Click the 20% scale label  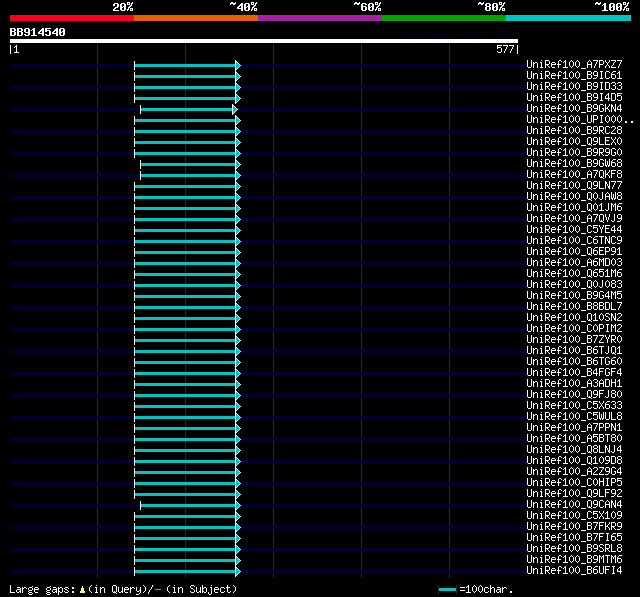click(123, 7)
